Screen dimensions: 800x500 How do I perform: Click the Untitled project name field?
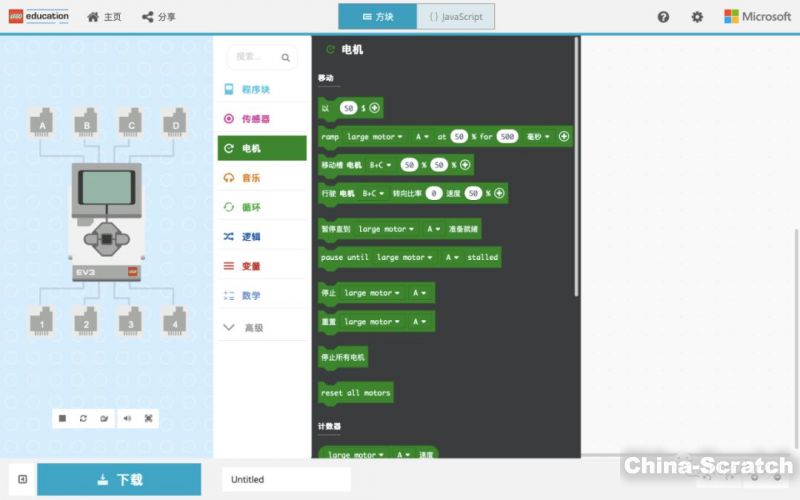click(286, 479)
